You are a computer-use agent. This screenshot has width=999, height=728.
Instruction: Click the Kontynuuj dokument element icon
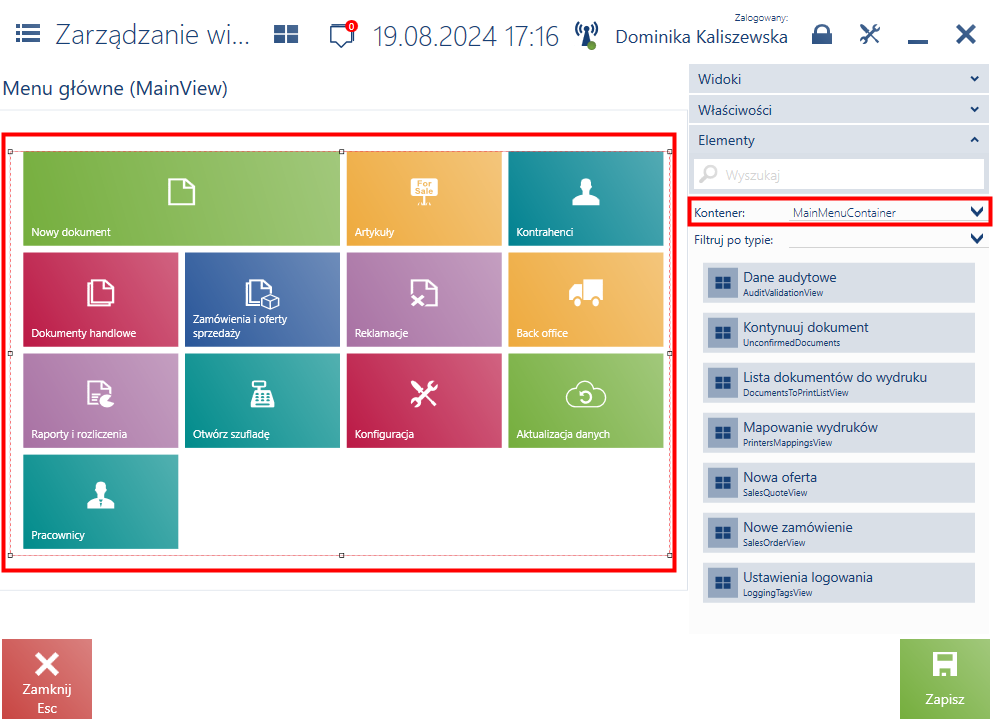click(722, 332)
